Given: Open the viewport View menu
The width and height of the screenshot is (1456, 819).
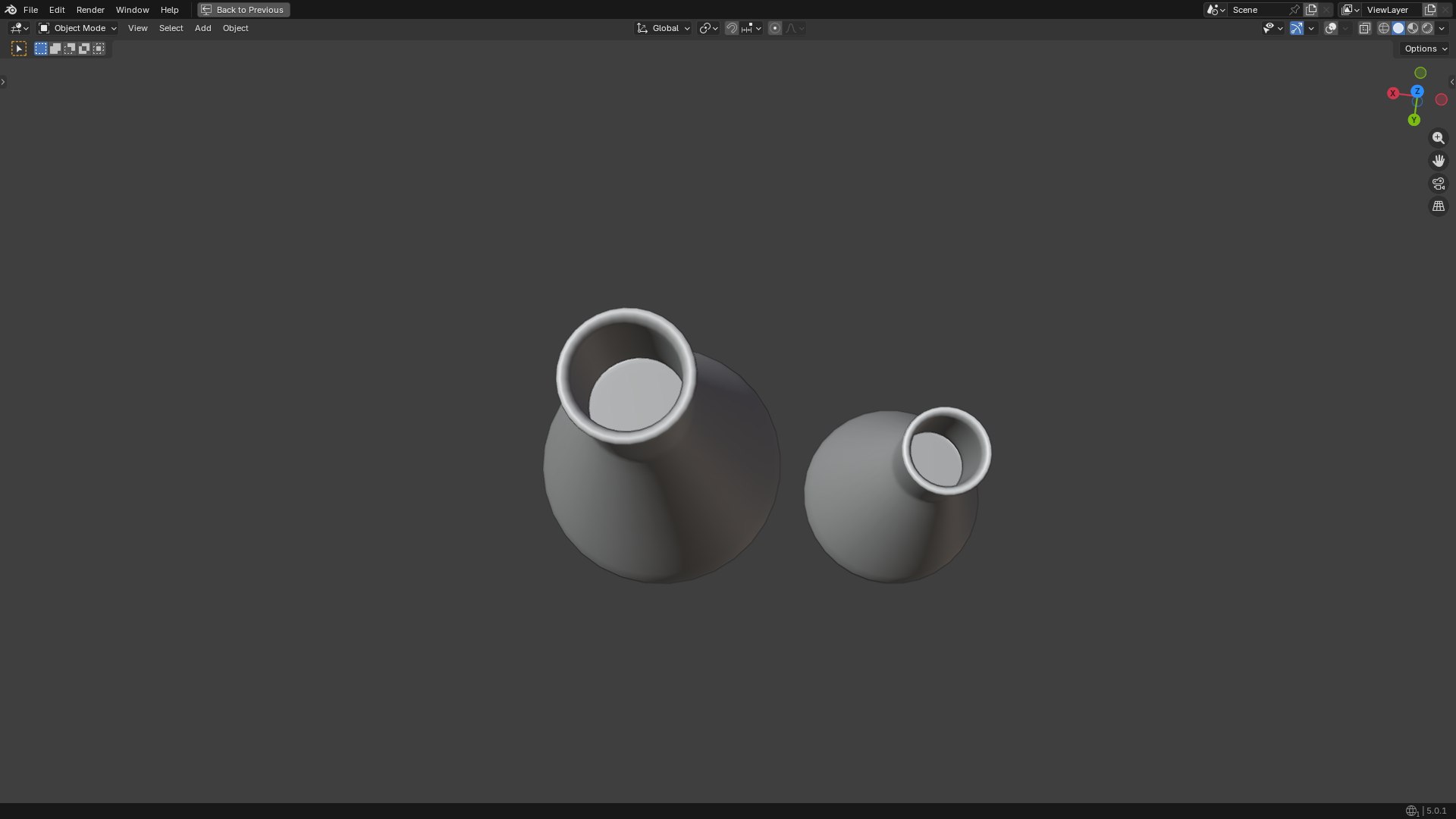Looking at the screenshot, I should click(x=137, y=28).
